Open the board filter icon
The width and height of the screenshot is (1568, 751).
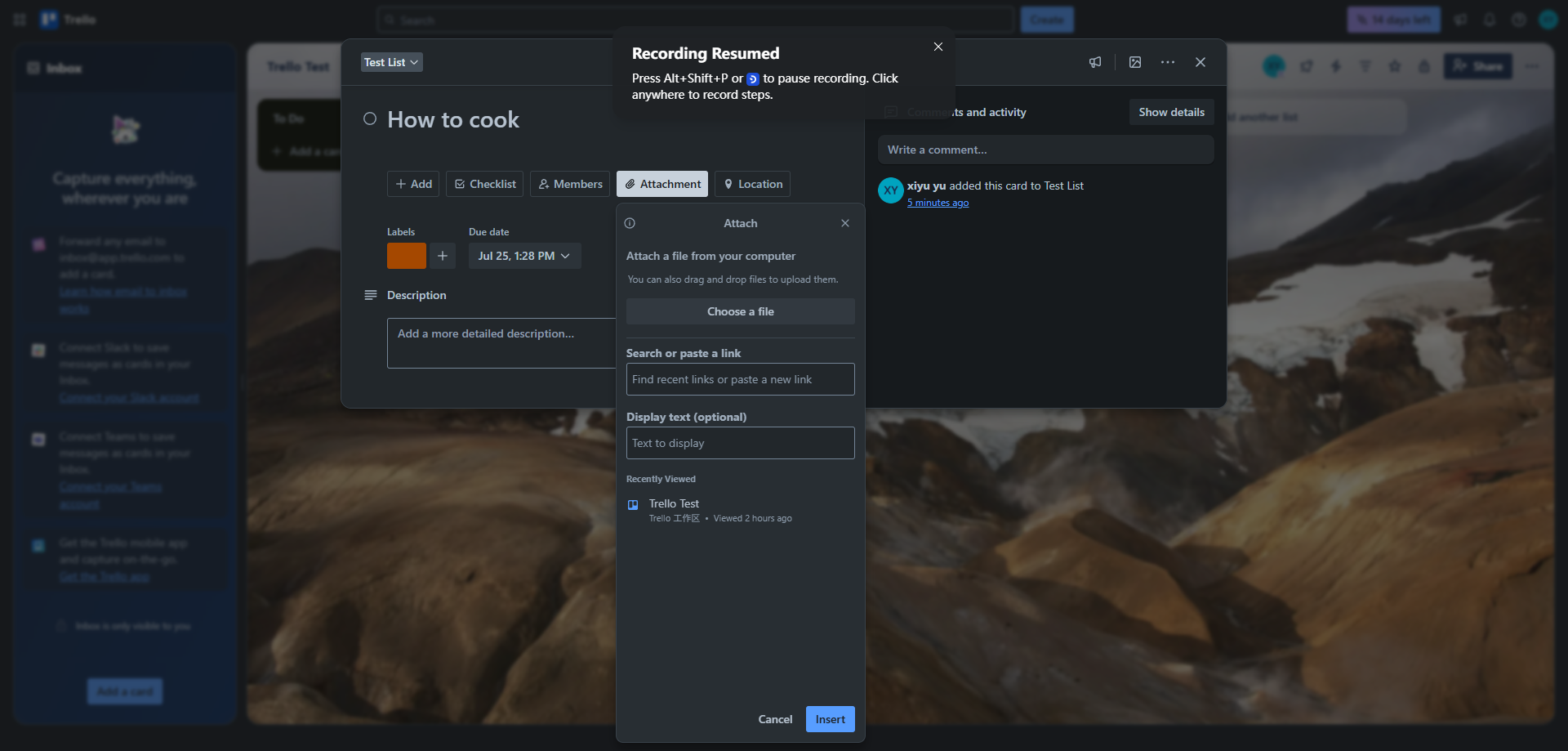[1365, 66]
